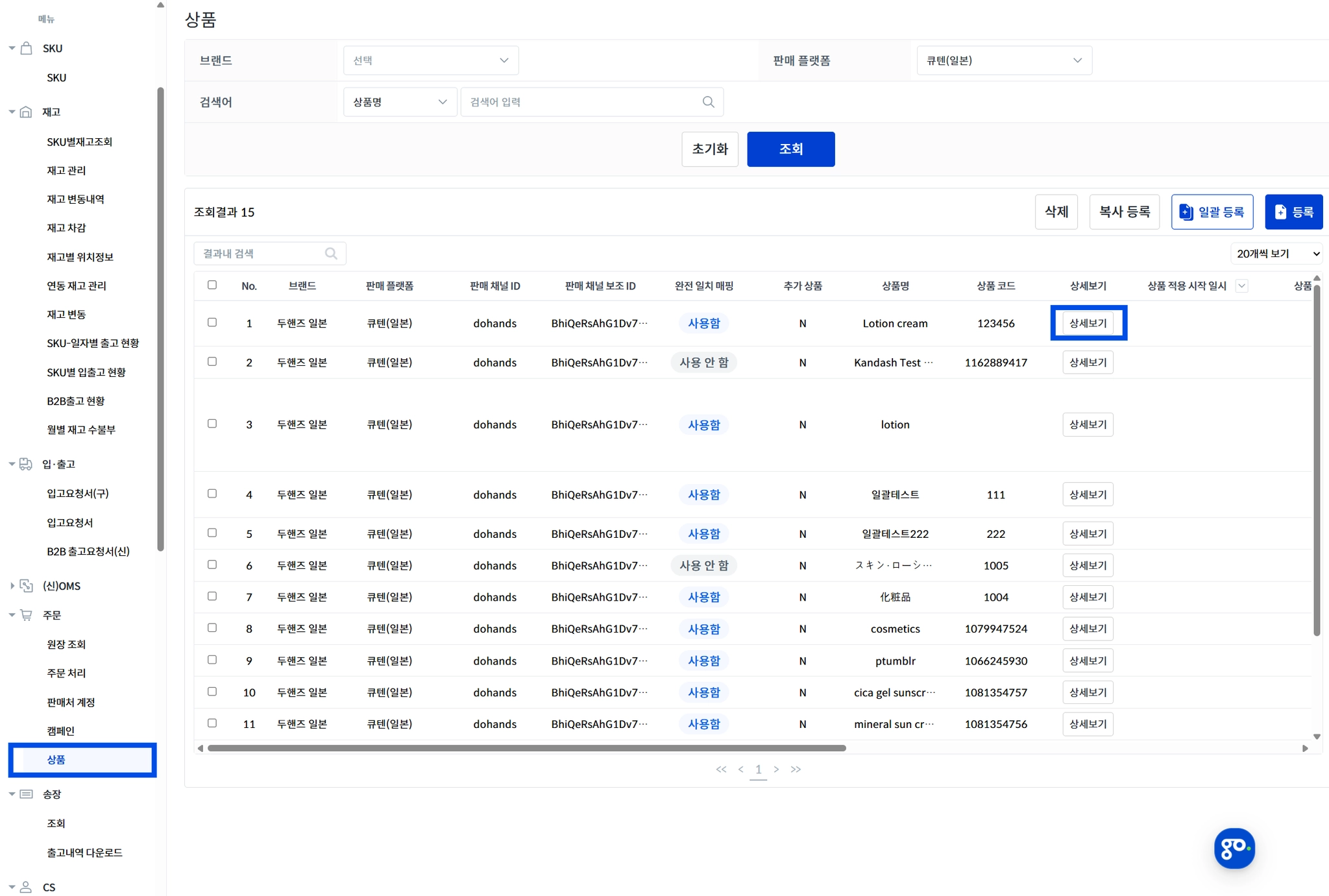
Task: Click the magnifier in the results filter box
Action: click(331, 254)
